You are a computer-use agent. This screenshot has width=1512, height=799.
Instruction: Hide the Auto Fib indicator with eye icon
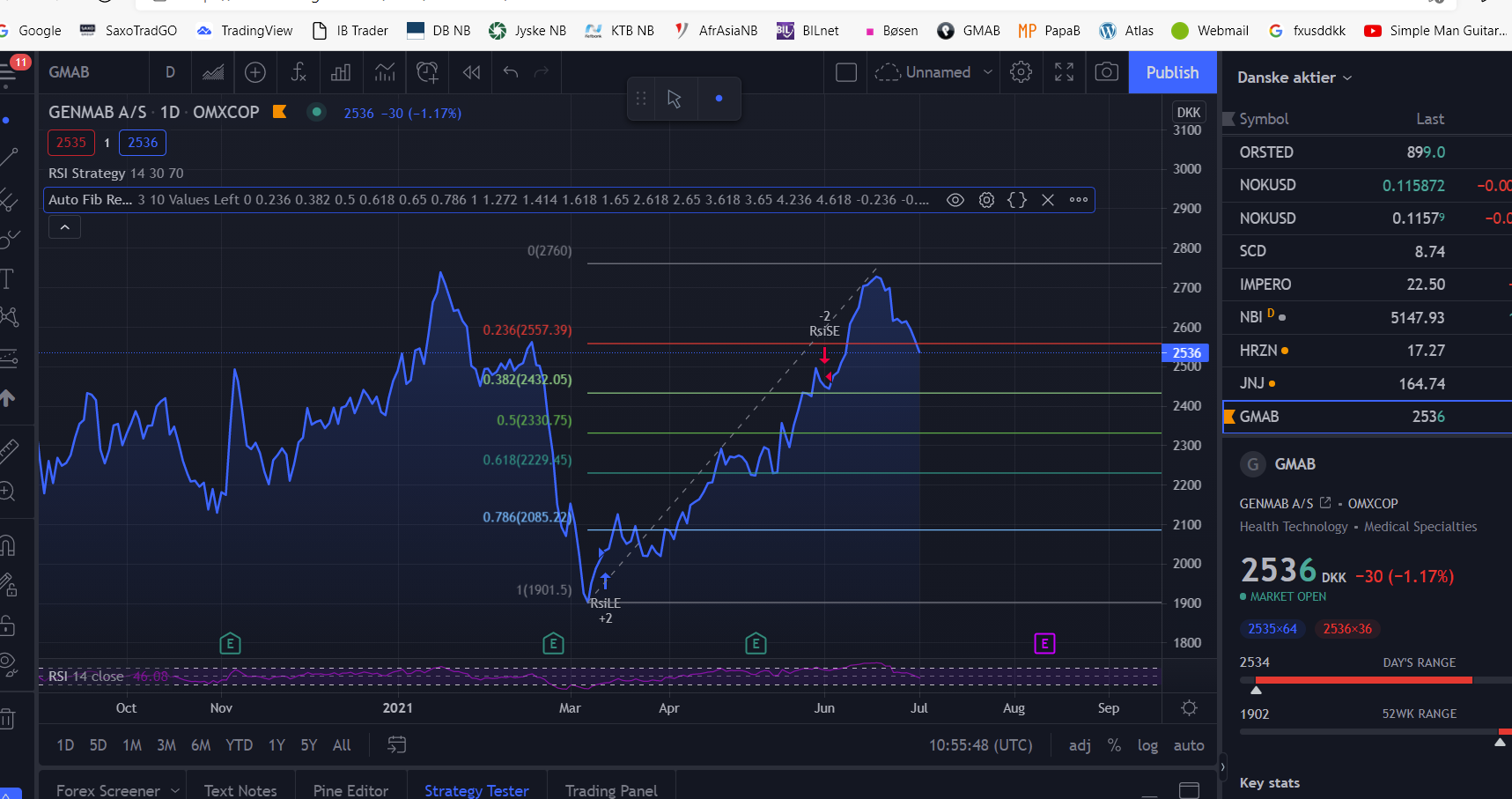(x=955, y=200)
